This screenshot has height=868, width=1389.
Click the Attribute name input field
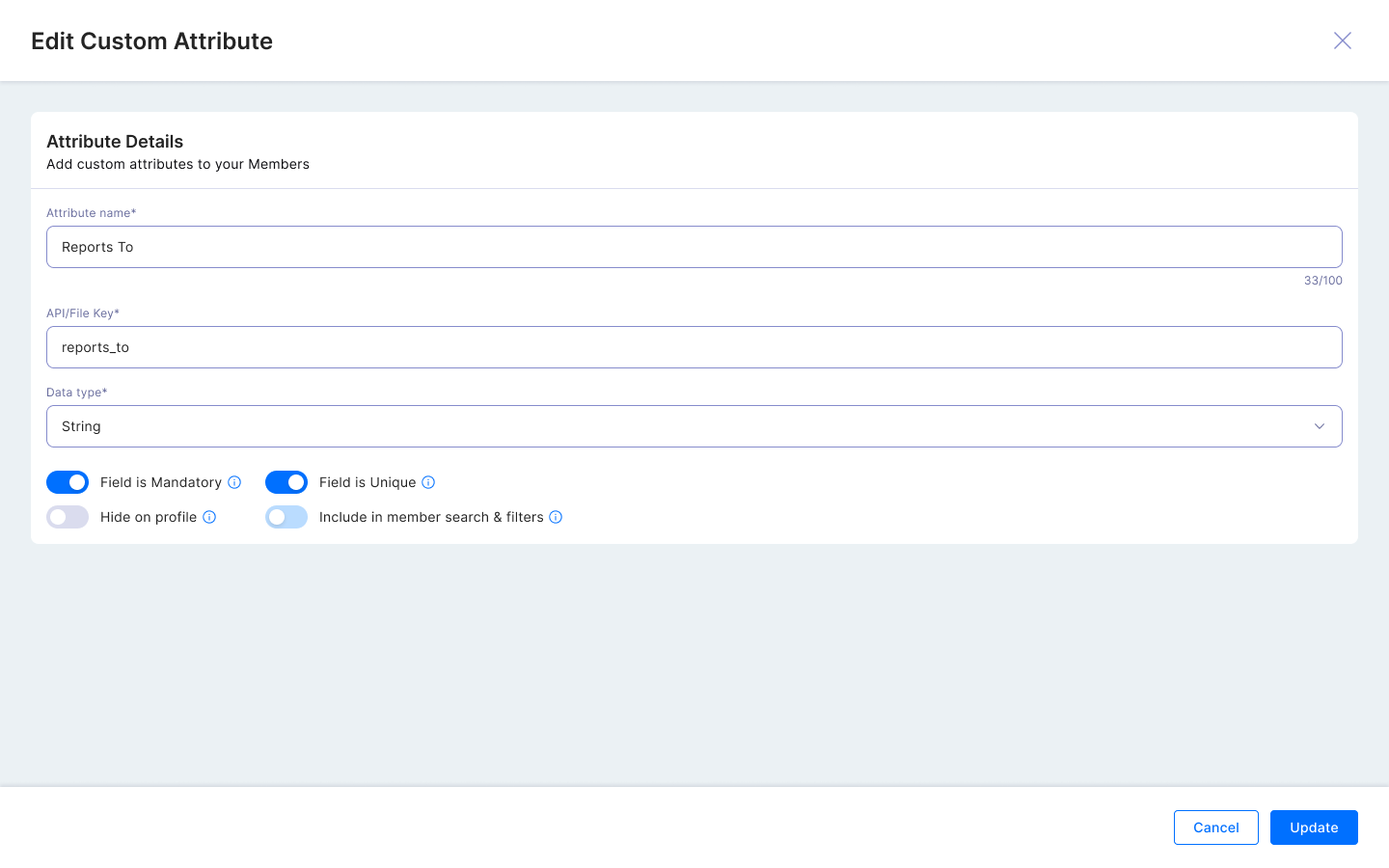pos(694,247)
